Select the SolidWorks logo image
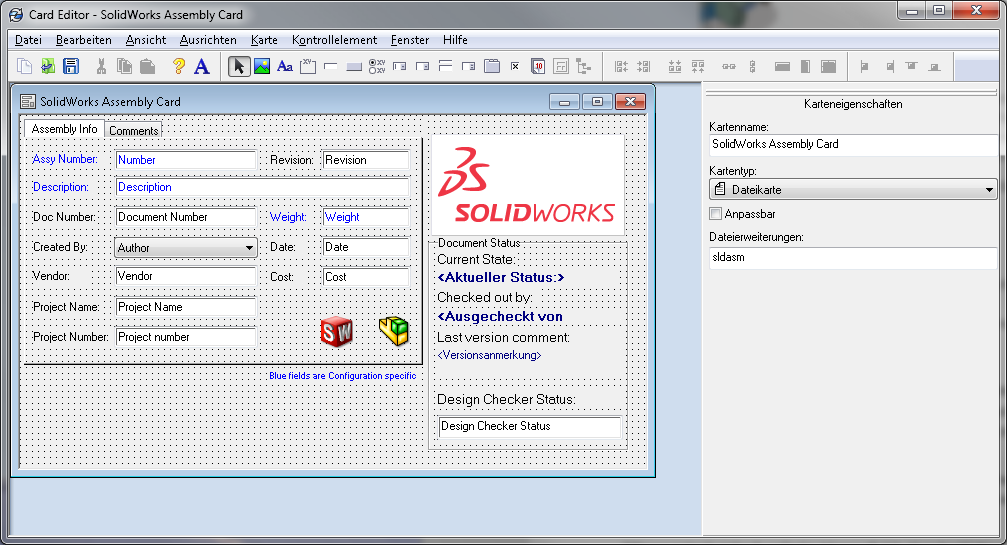Viewport: 1007px width, 545px height. [x=528, y=185]
